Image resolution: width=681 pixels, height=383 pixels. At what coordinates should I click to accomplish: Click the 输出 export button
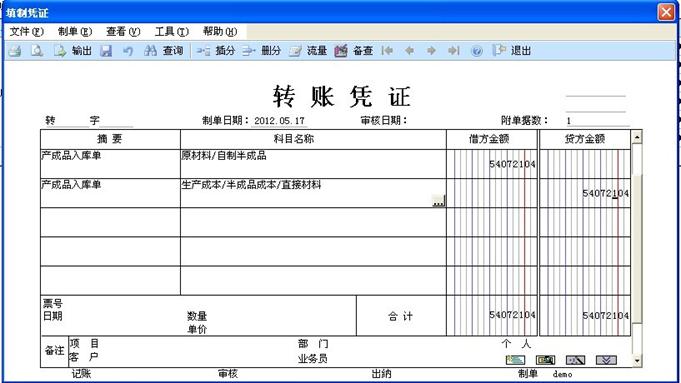73,51
